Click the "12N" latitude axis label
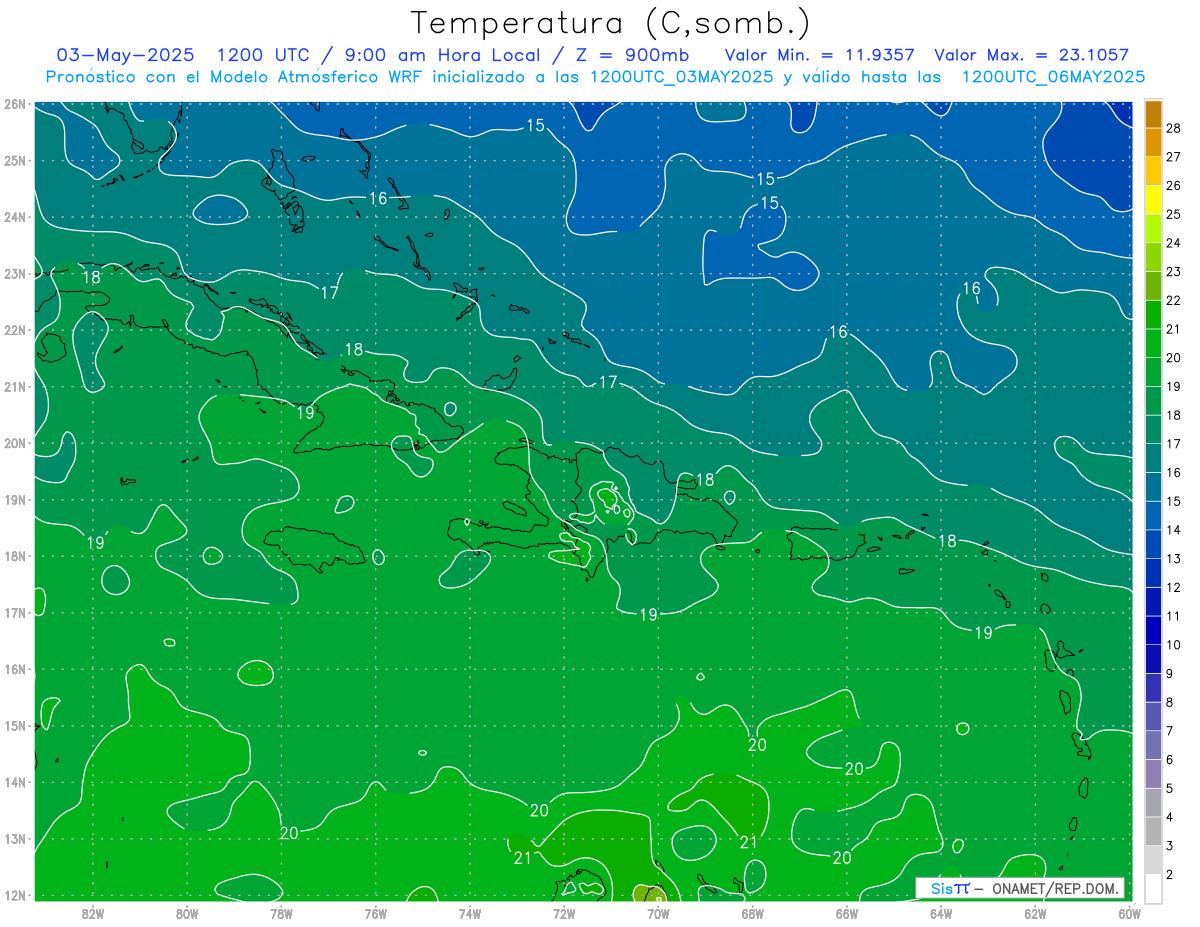The image size is (1200, 927). click(x=15, y=895)
